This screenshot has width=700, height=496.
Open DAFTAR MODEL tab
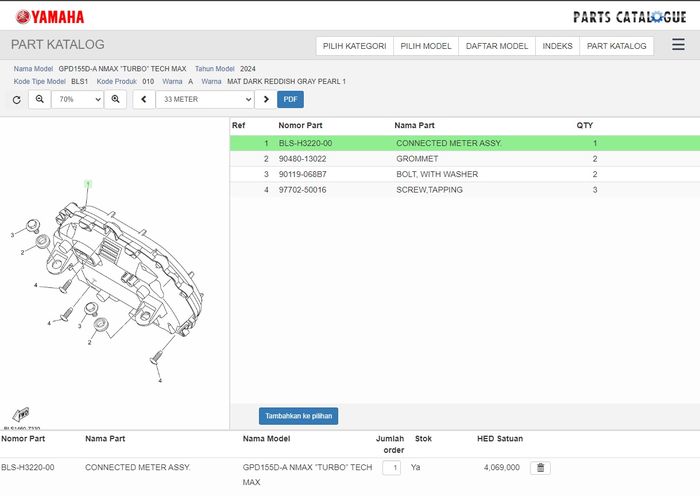(x=497, y=46)
